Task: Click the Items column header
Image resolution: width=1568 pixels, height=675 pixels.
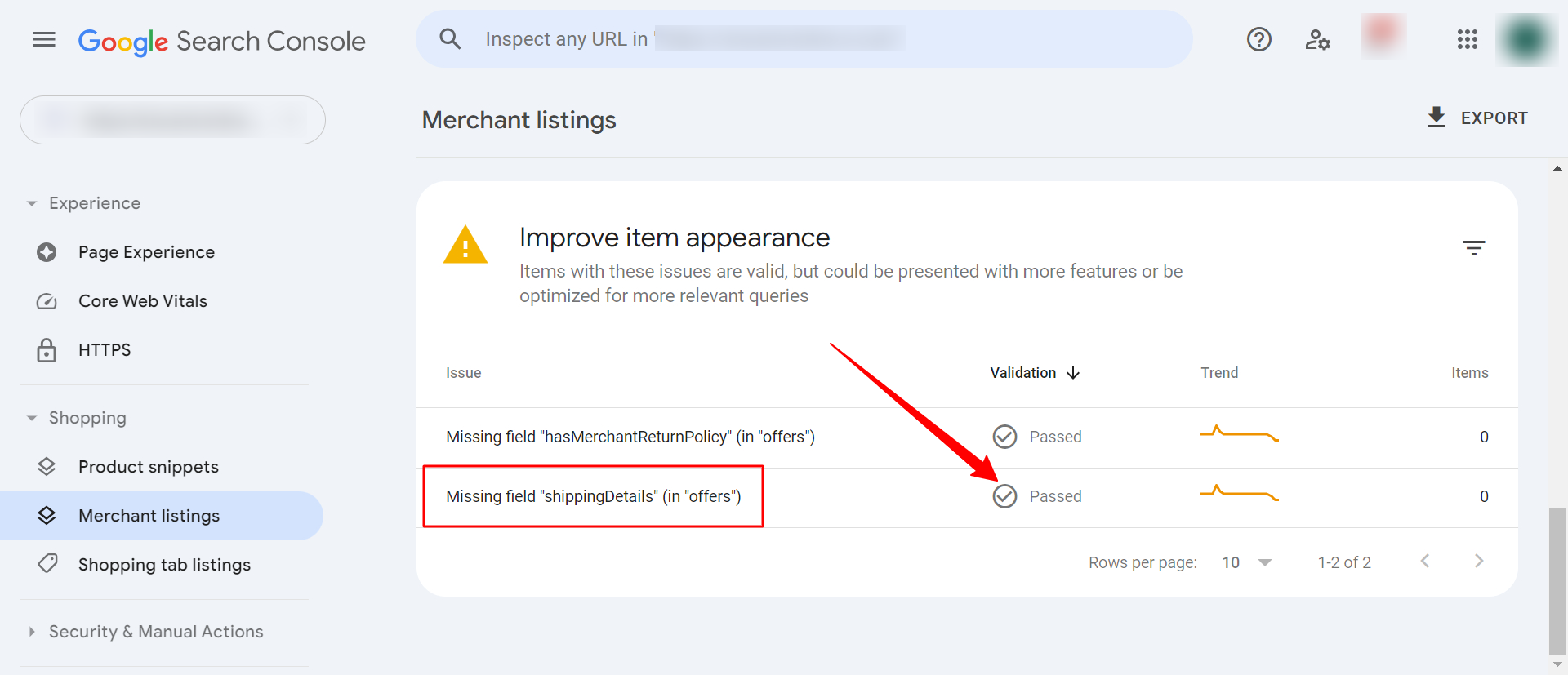Action: 1469,373
